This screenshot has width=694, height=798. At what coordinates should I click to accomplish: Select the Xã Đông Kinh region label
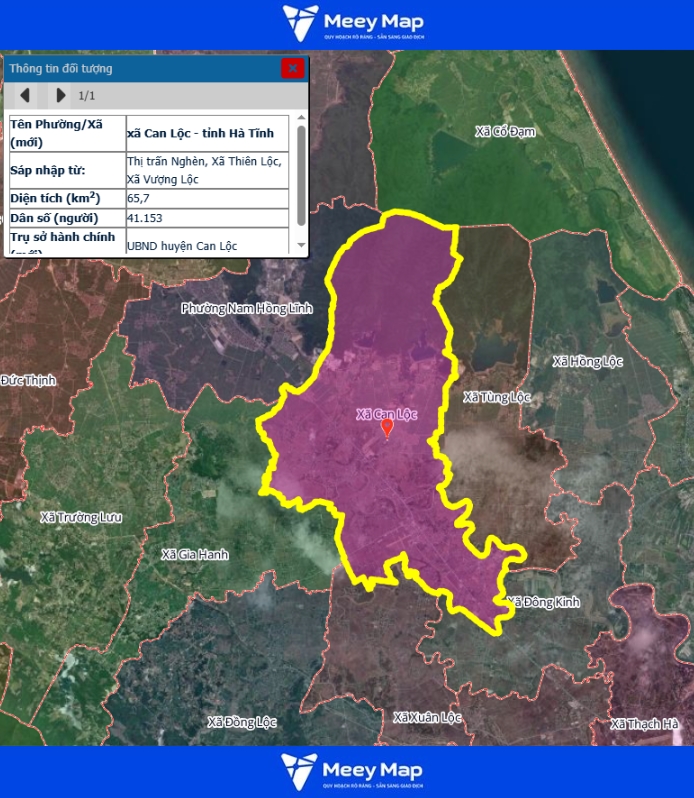[543, 602]
